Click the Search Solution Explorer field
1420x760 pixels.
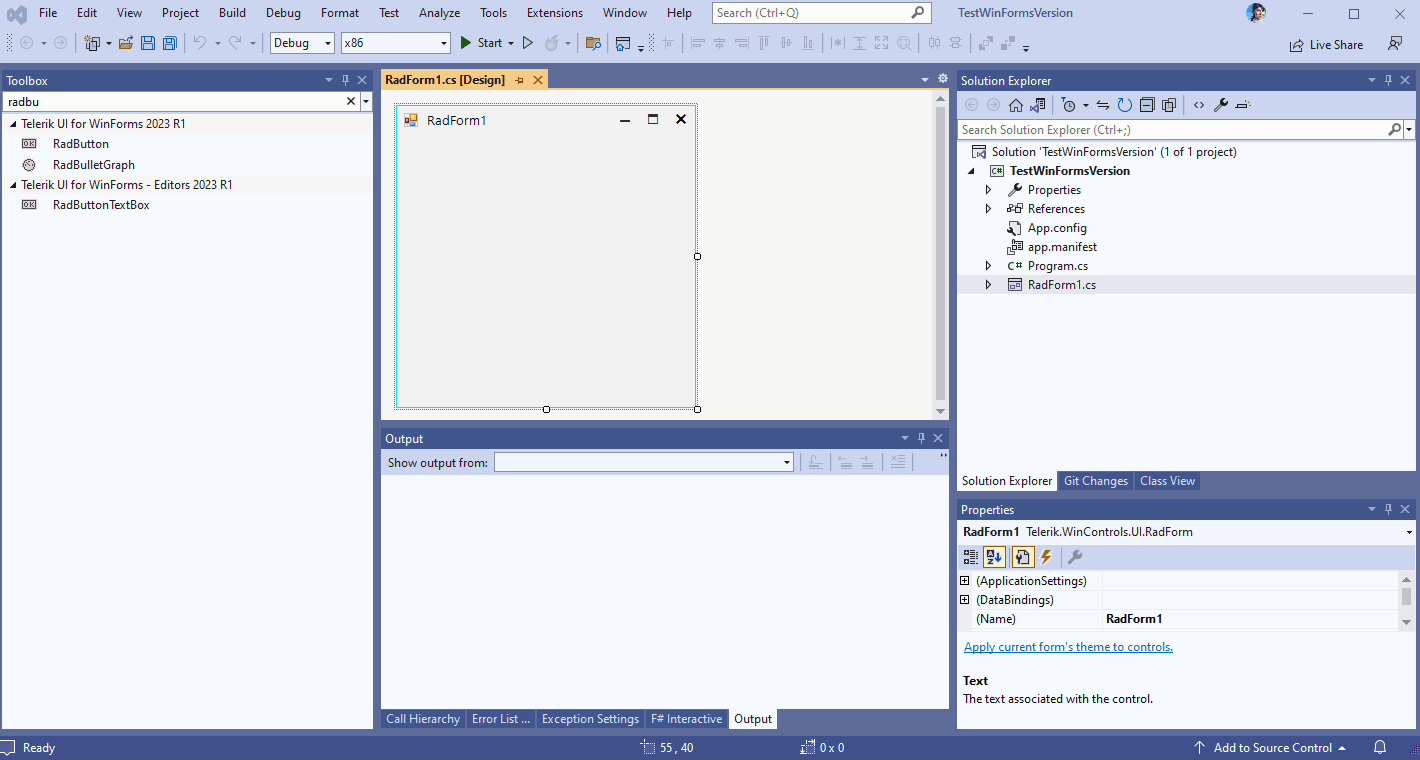pyautogui.click(x=1172, y=130)
